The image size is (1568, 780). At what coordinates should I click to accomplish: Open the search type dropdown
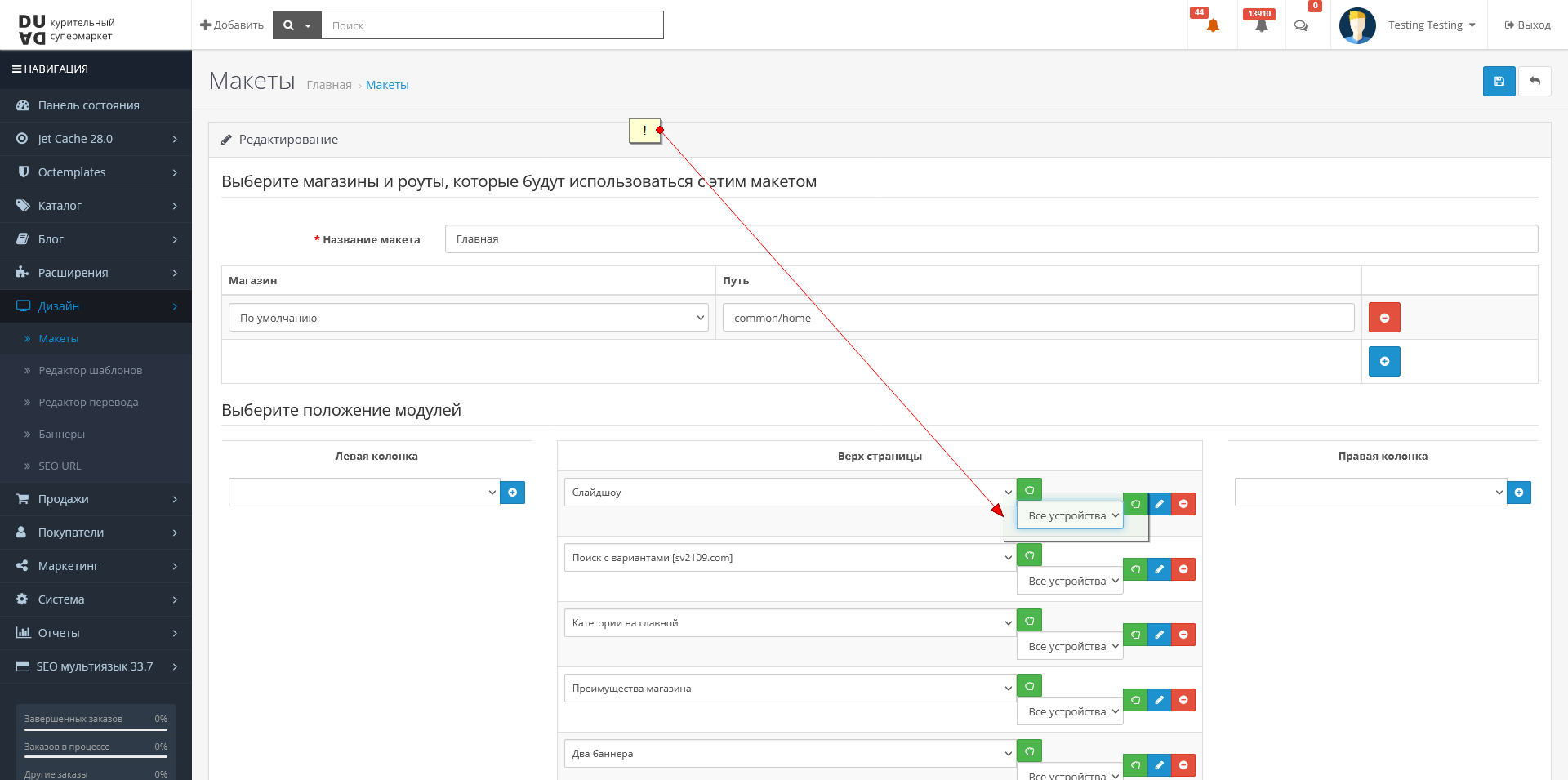[297, 25]
